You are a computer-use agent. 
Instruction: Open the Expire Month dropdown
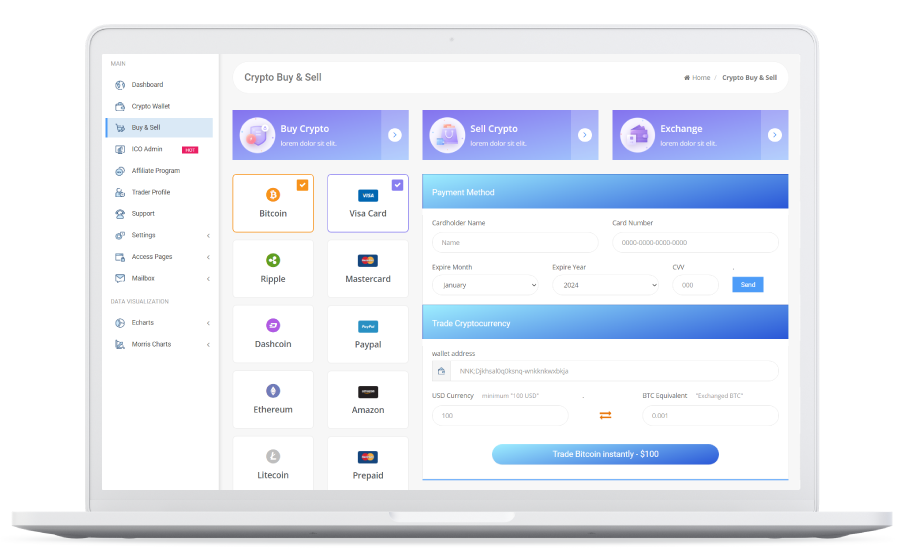(x=486, y=285)
